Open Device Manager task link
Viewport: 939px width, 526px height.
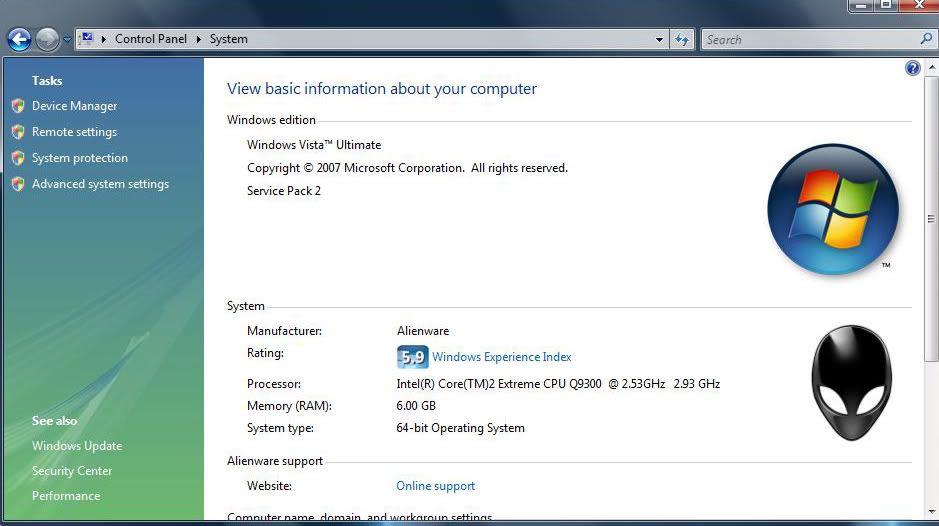[74, 106]
